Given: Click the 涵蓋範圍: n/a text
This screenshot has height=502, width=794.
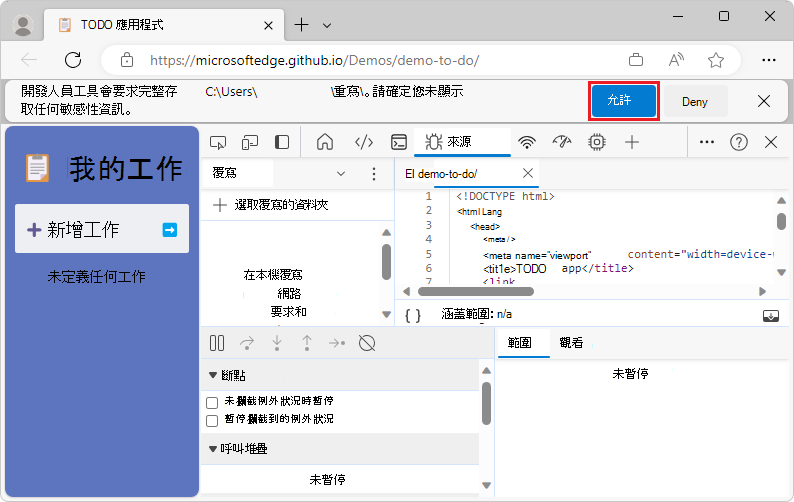Looking at the screenshot, I should (x=477, y=314).
